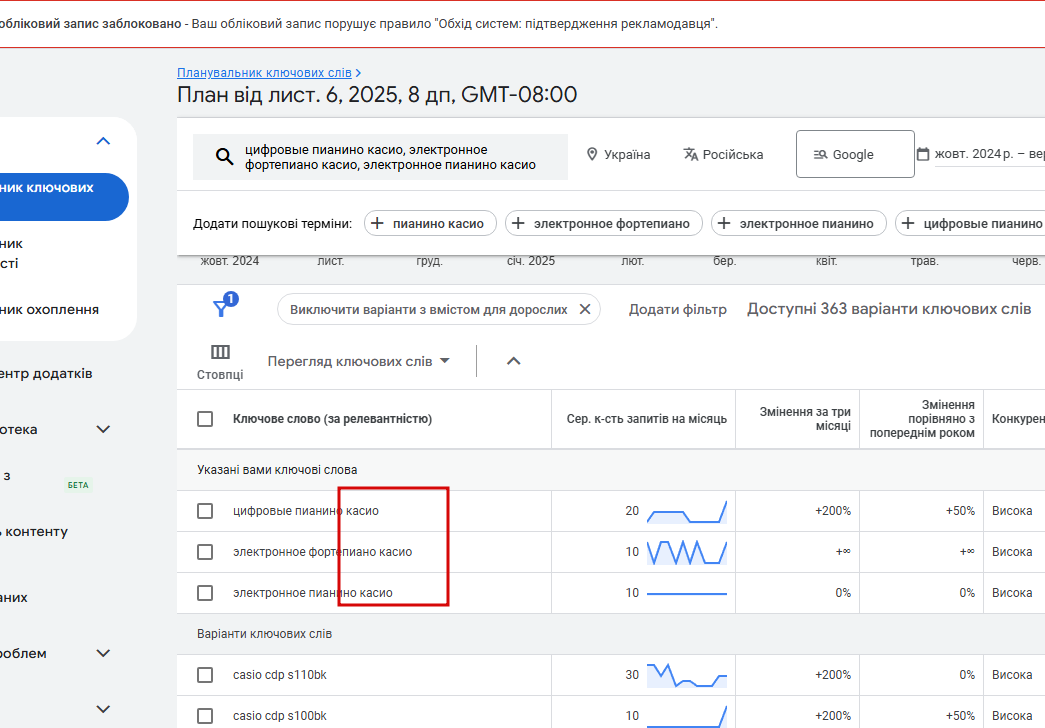Open the sidebar item ending in 'аних'

[14, 598]
